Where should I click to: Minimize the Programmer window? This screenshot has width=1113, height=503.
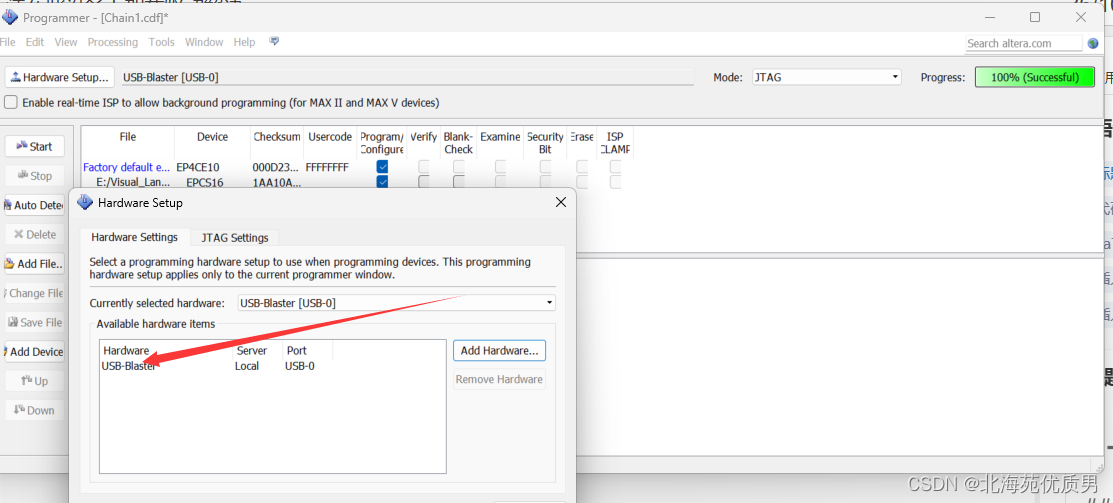tap(989, 17)
